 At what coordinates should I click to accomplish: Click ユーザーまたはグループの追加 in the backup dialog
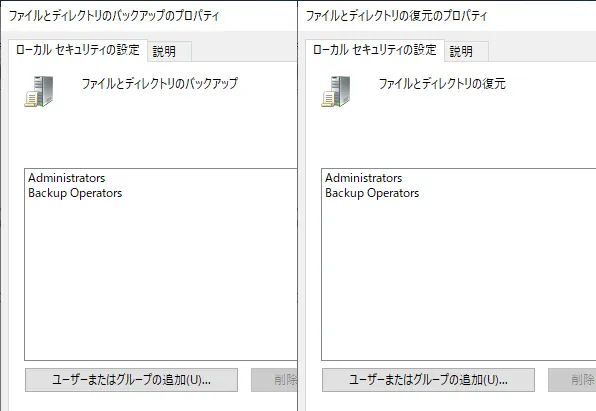(x=132, y=380)
